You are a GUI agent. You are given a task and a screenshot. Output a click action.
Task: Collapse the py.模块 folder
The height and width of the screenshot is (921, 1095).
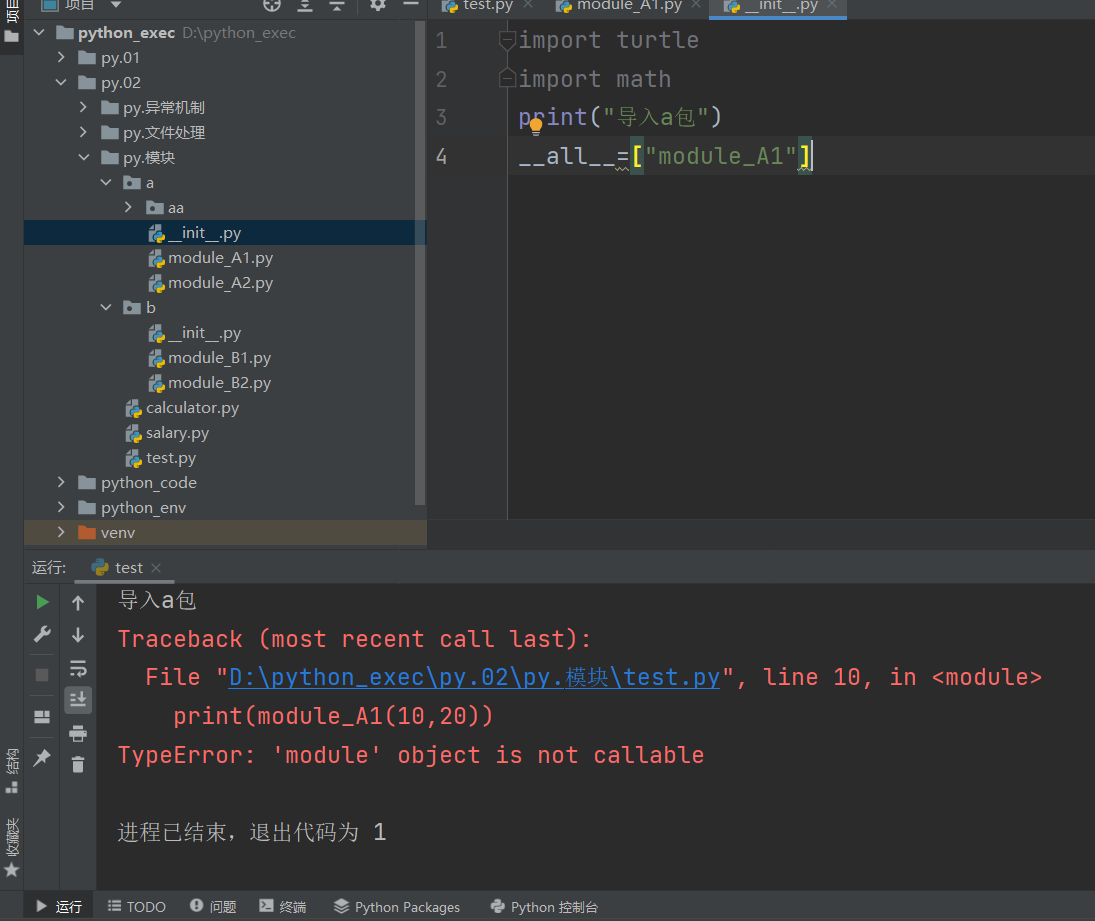click(84, 157)
